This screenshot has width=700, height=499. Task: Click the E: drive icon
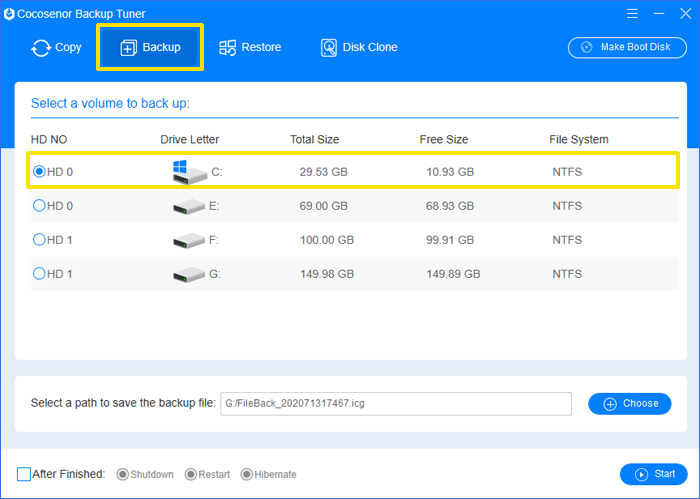coord(189,206)
